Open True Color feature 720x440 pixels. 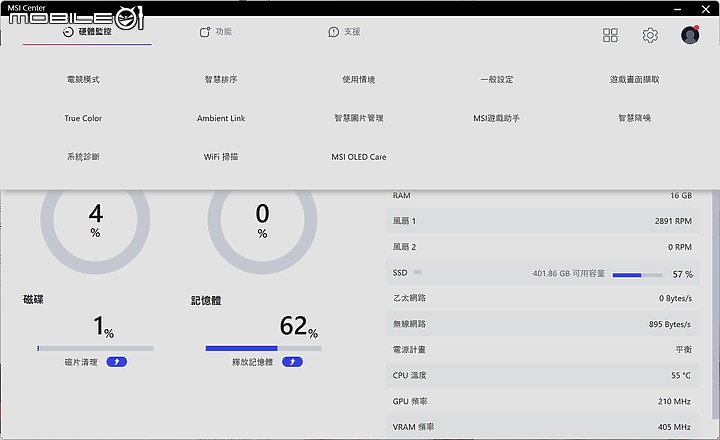point(83,118)
